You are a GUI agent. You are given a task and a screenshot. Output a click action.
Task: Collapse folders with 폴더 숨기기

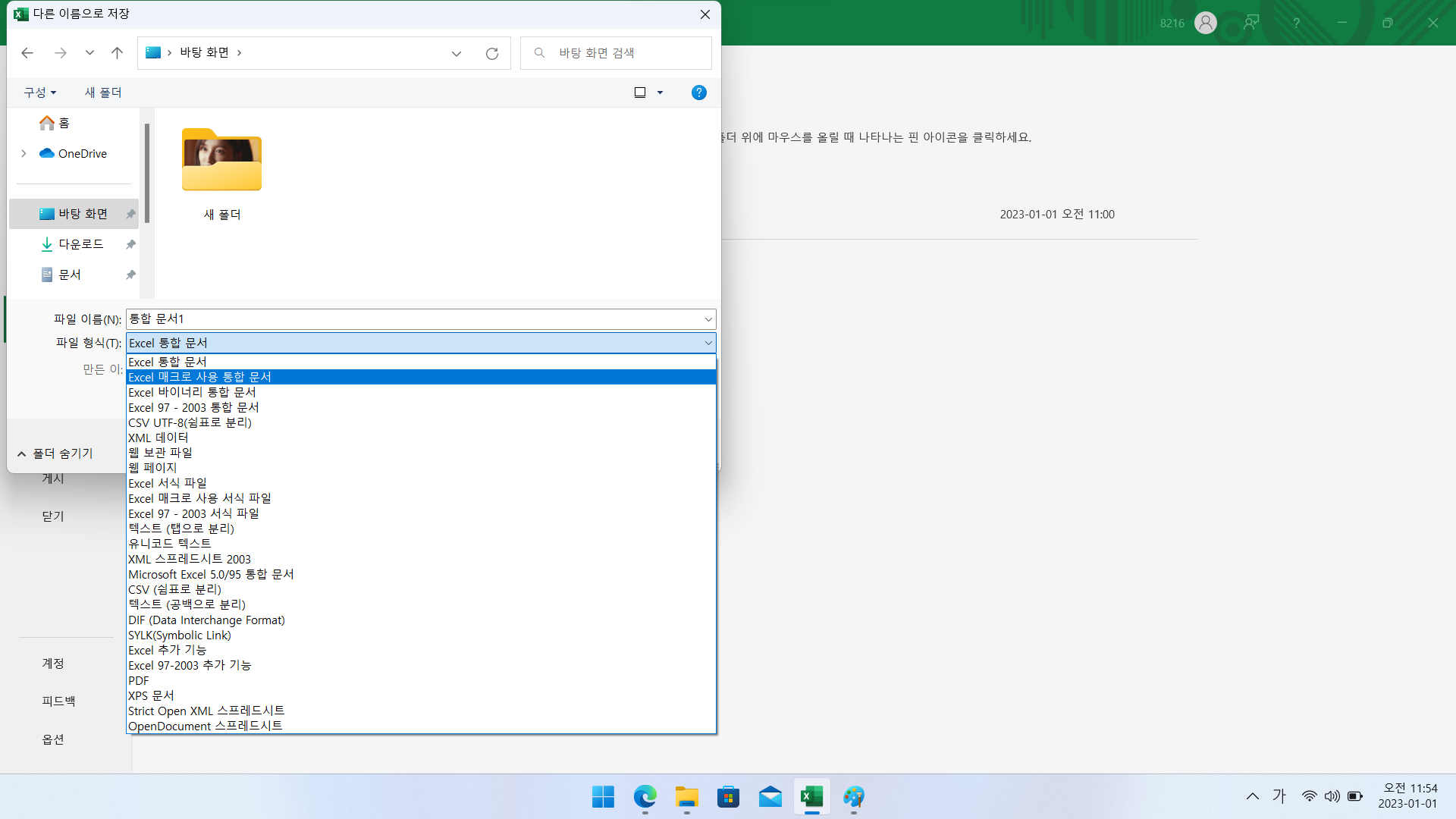55,453
